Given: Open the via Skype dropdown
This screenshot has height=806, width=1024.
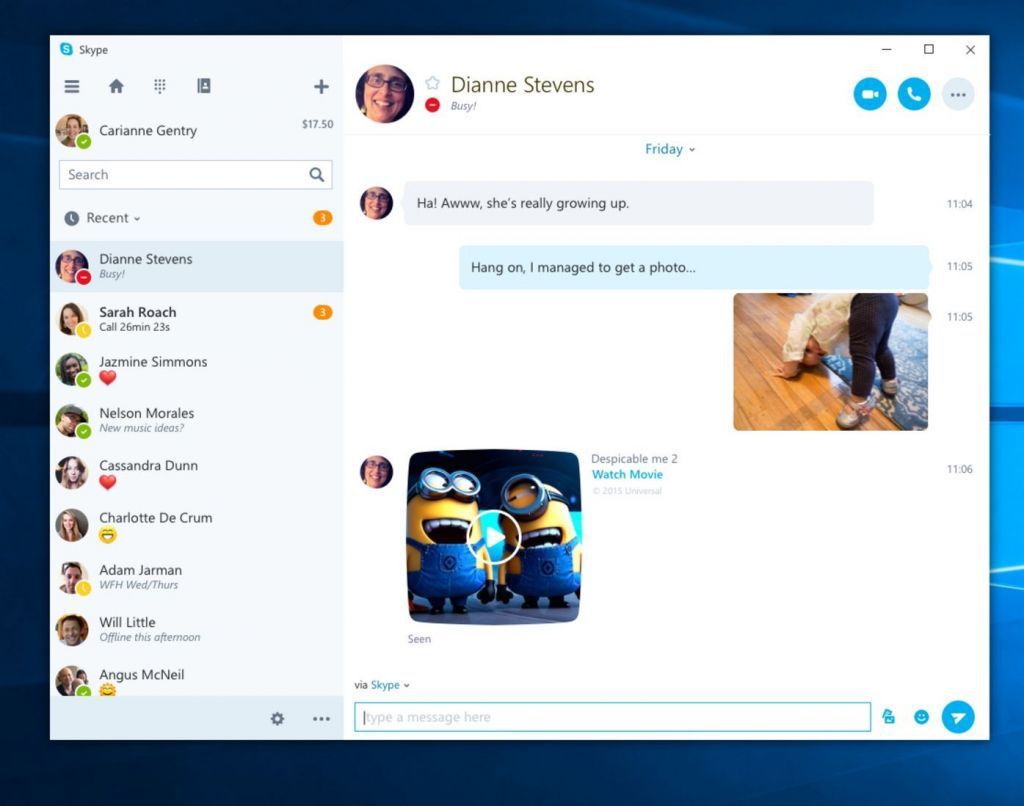Looking at the screenshot, I should [390, 685].
